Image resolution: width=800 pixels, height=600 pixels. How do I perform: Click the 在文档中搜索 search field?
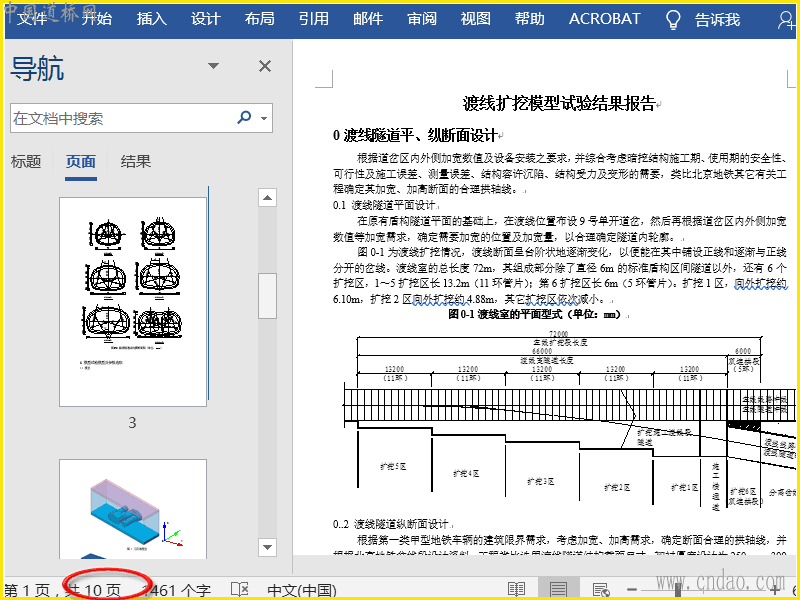[122, 118]
